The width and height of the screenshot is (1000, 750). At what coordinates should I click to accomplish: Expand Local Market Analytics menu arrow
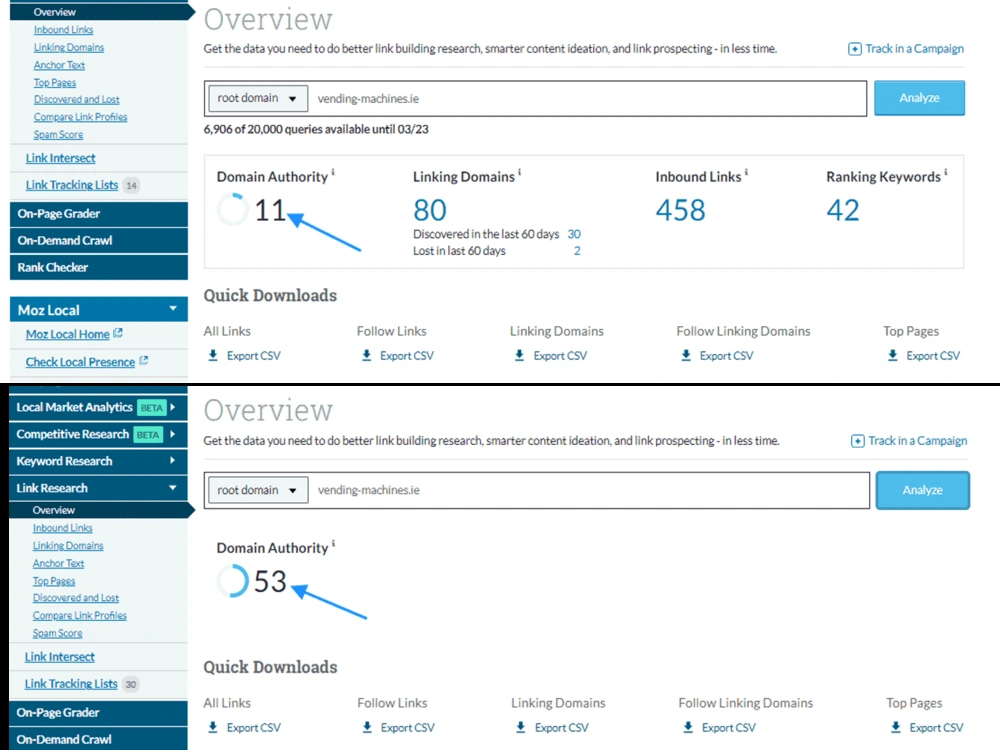[172, 407]
